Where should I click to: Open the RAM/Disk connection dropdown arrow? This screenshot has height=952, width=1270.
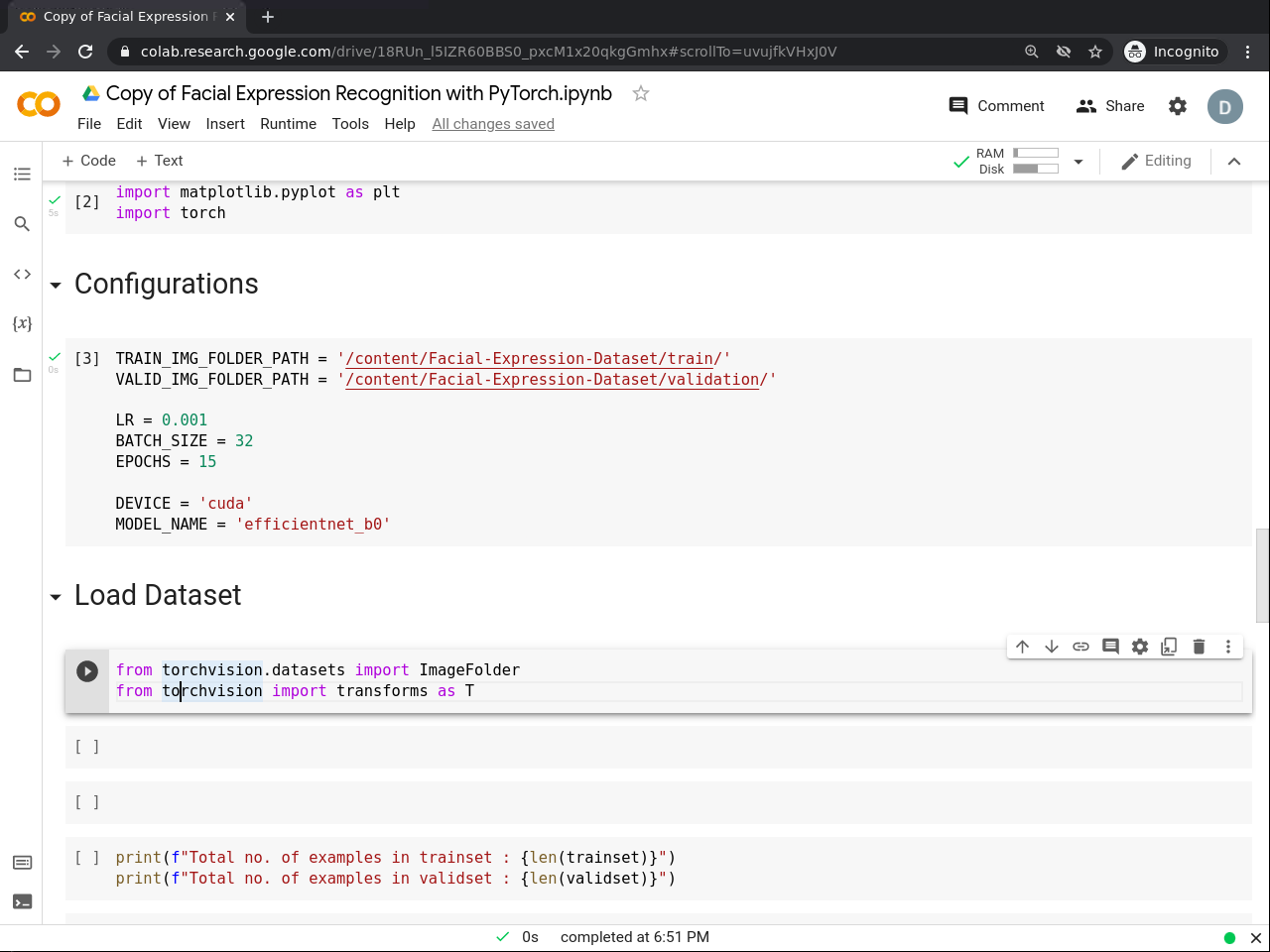[x=1079, y=162]
